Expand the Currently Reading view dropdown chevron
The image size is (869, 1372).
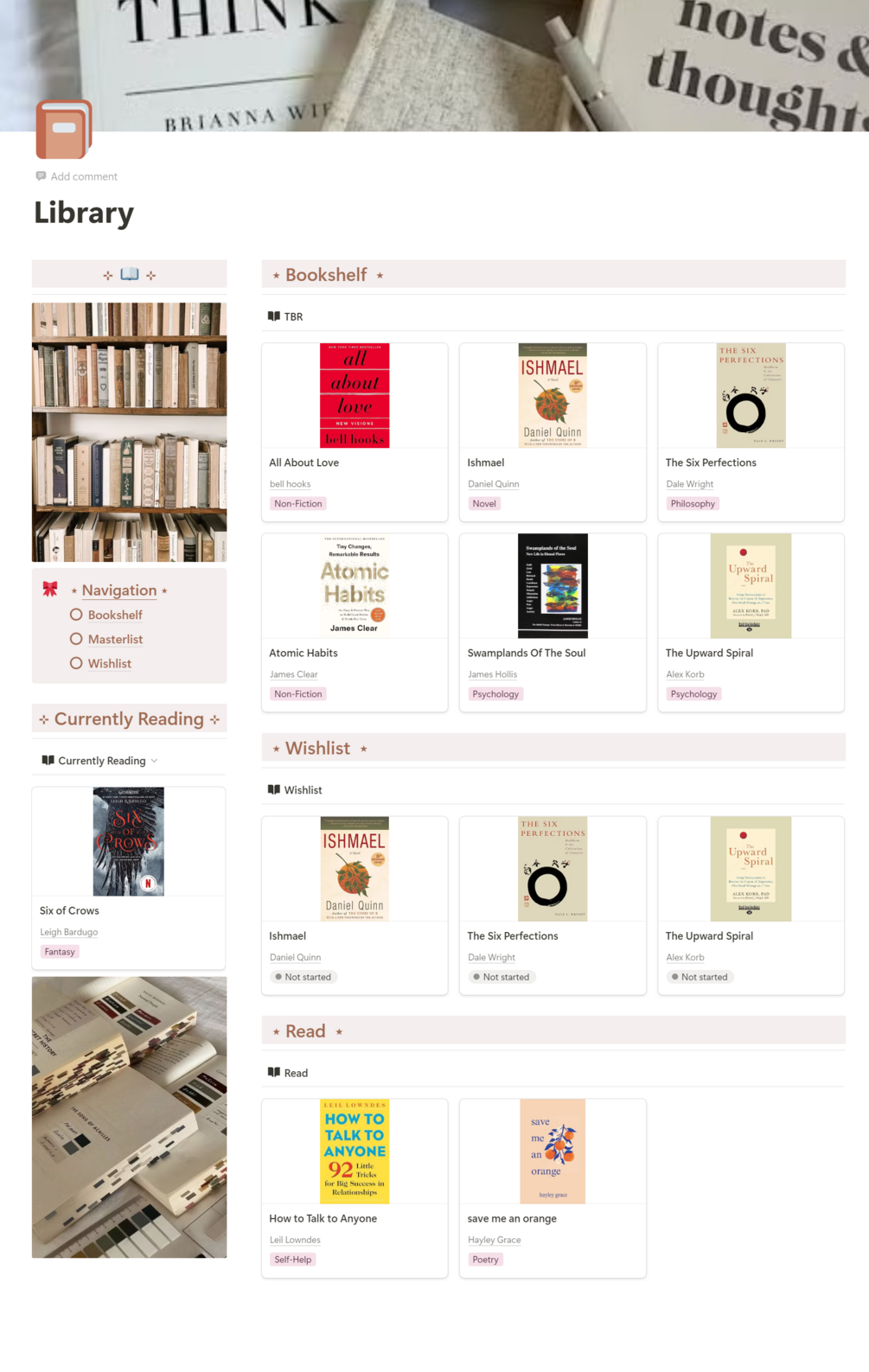click(154, 761)
